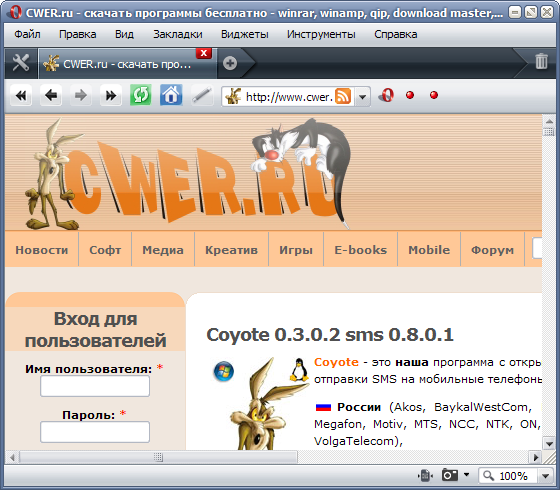Viewport: 560px width, 490px height.
Task: Open the Игры section
Action: pyautogui.click(x=296, y=250)
